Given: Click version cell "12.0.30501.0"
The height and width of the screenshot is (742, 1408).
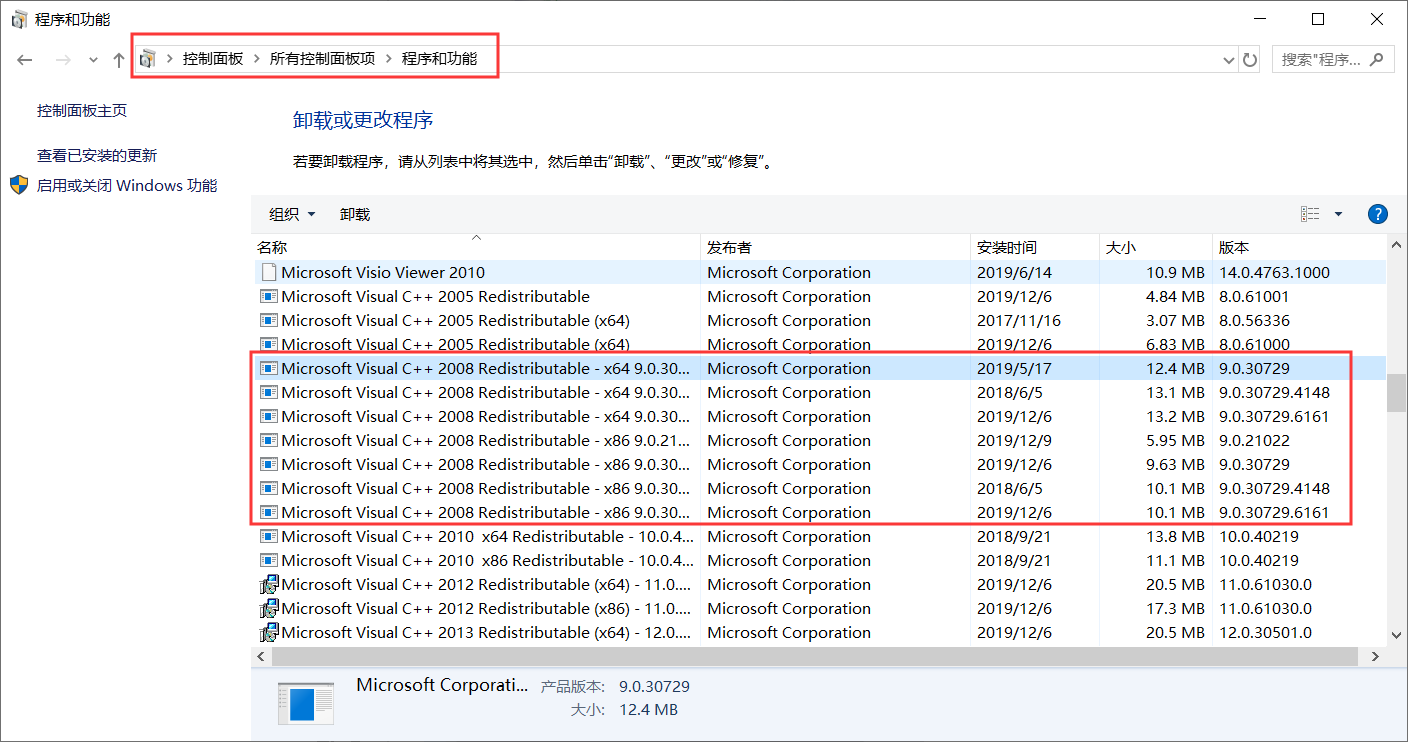Looking at the screenshot, I should pos(1265,632).
